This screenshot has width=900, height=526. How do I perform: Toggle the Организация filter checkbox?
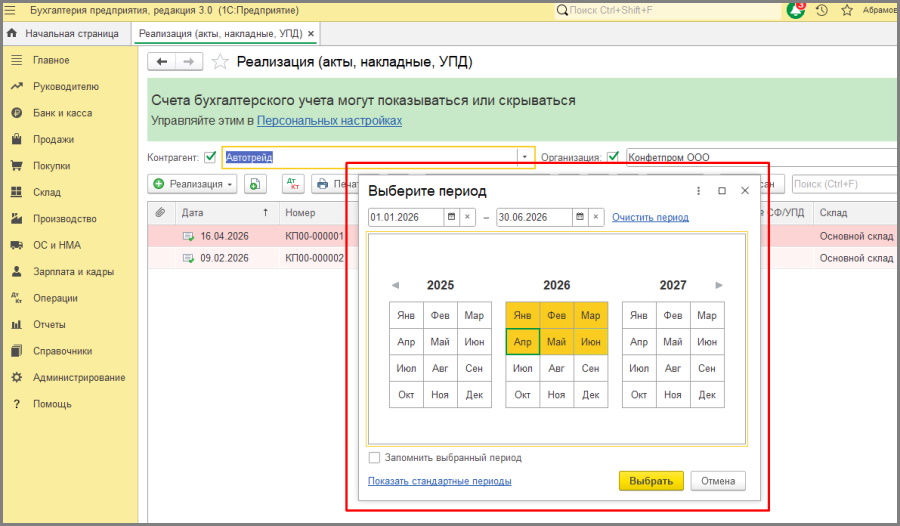613,157
